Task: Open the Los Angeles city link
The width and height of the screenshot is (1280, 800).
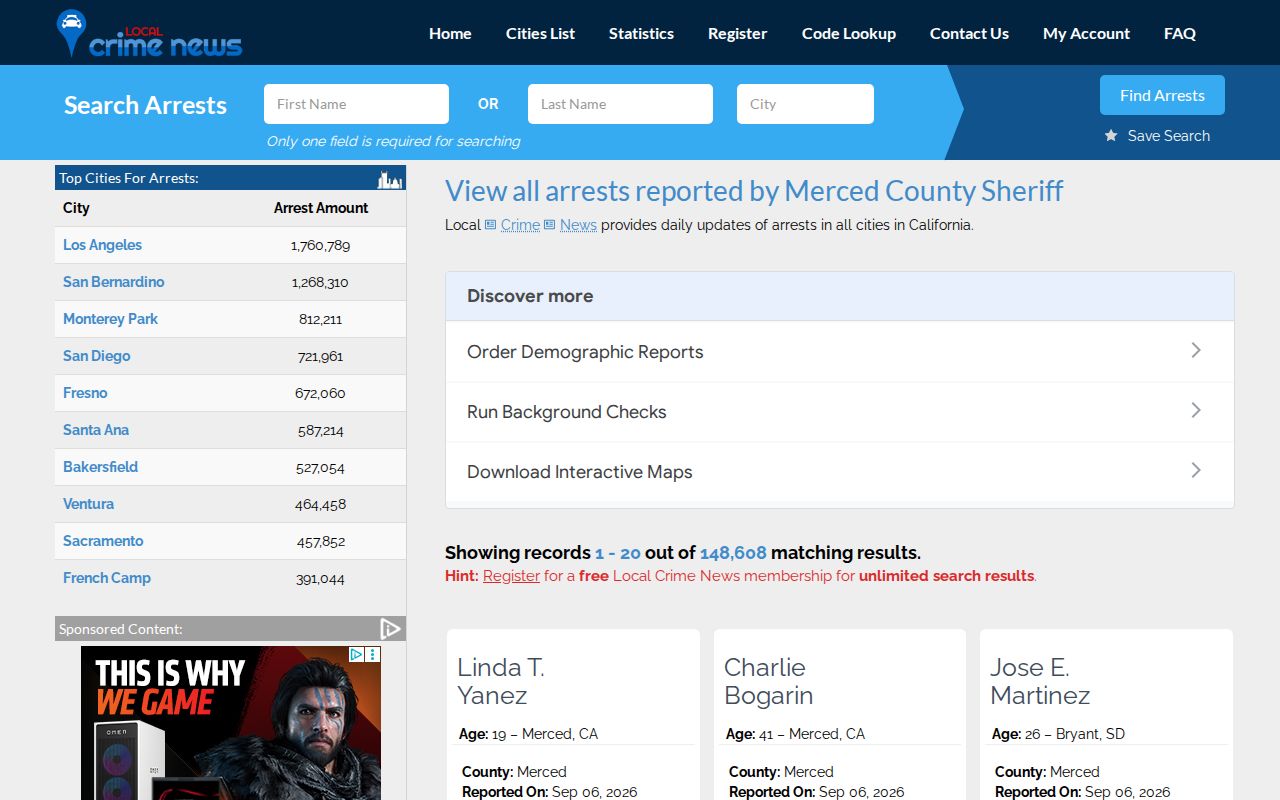Action: 102,245
